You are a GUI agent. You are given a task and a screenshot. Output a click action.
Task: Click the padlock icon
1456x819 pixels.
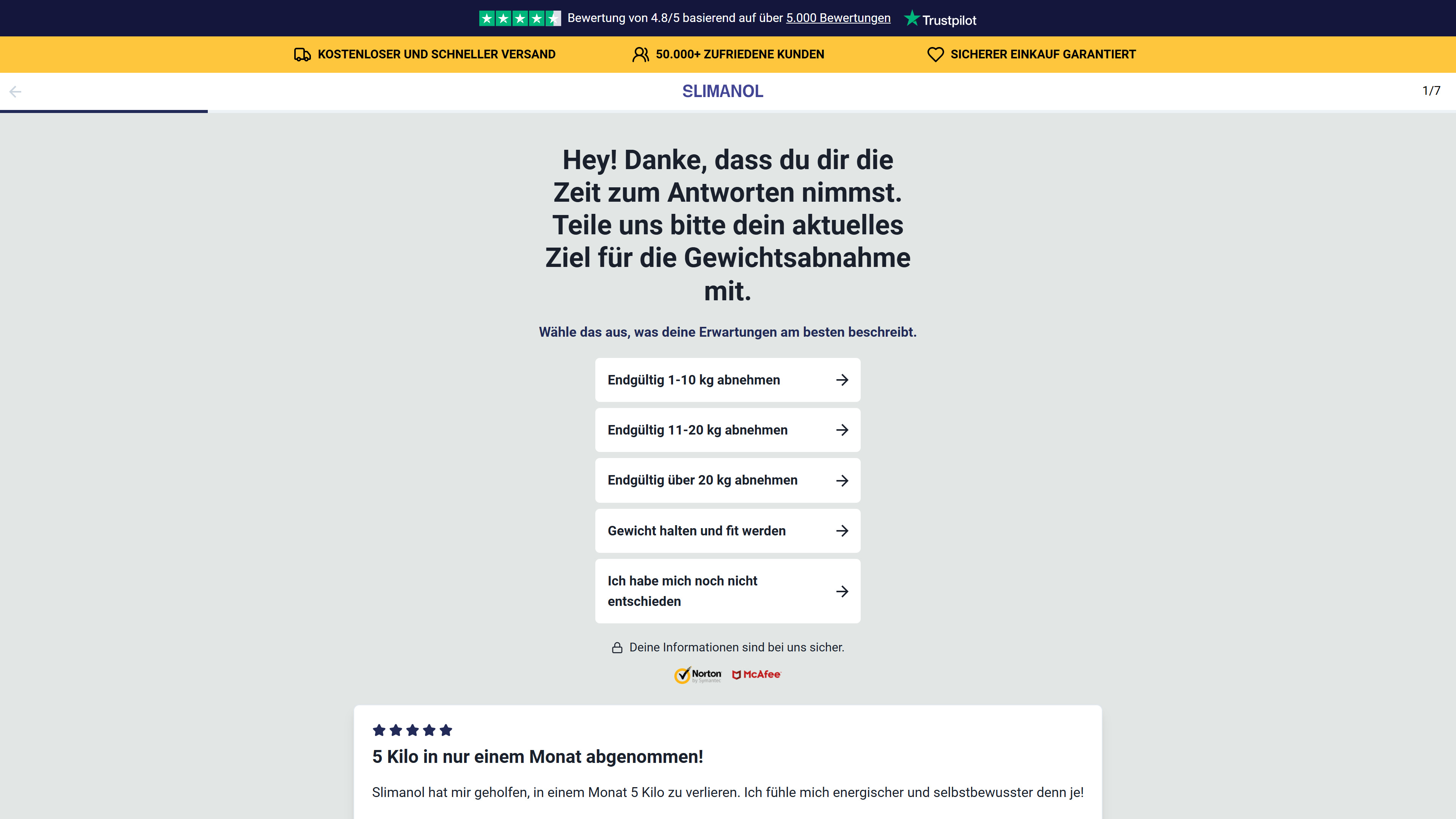pos(617,648)
